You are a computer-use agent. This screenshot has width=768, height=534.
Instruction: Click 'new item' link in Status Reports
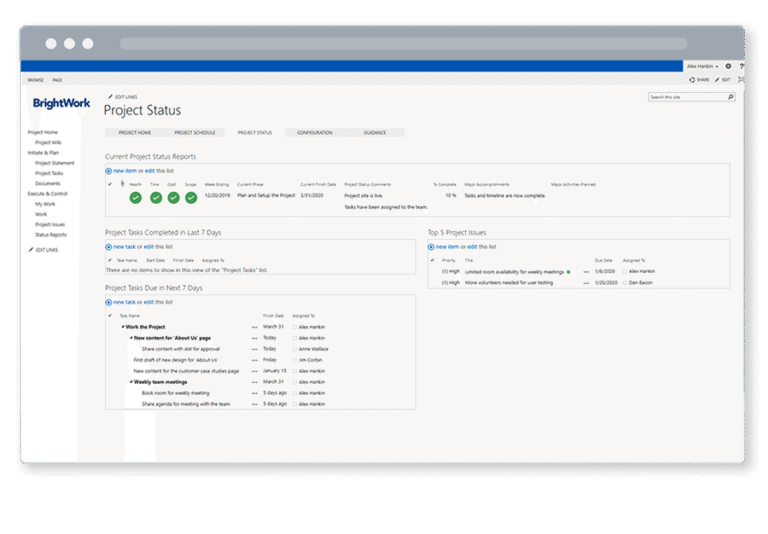coord(125,171)
